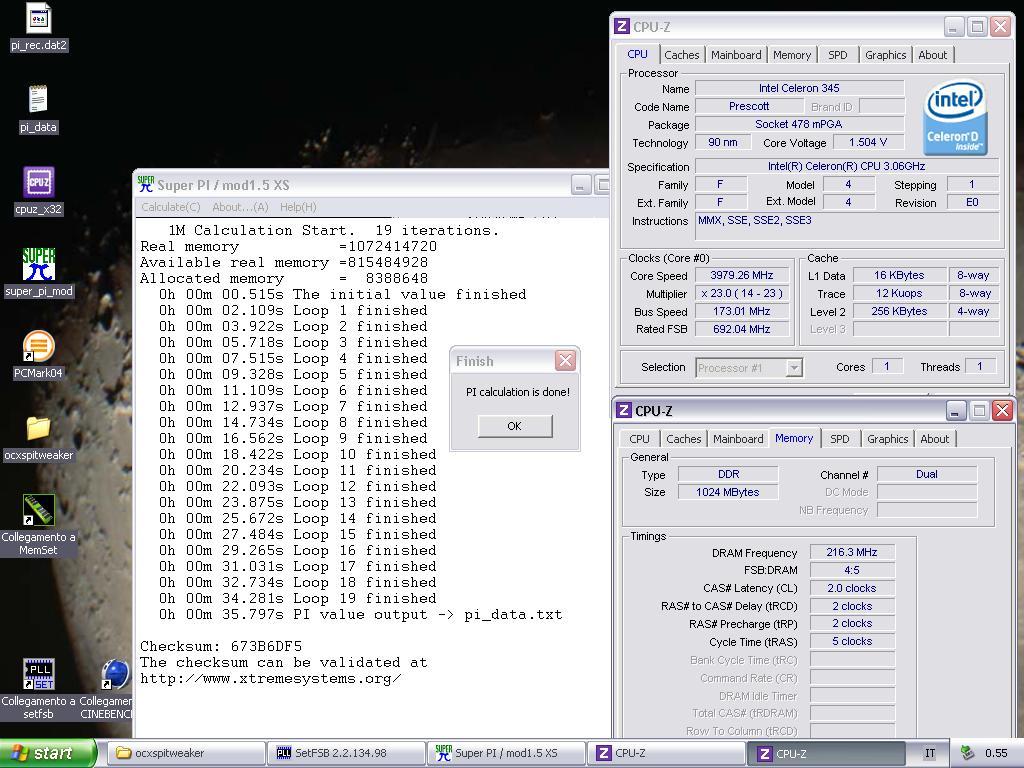The image size is (1024, 768).
Task: Close the Finish dialog
Action: pos(566,360)
